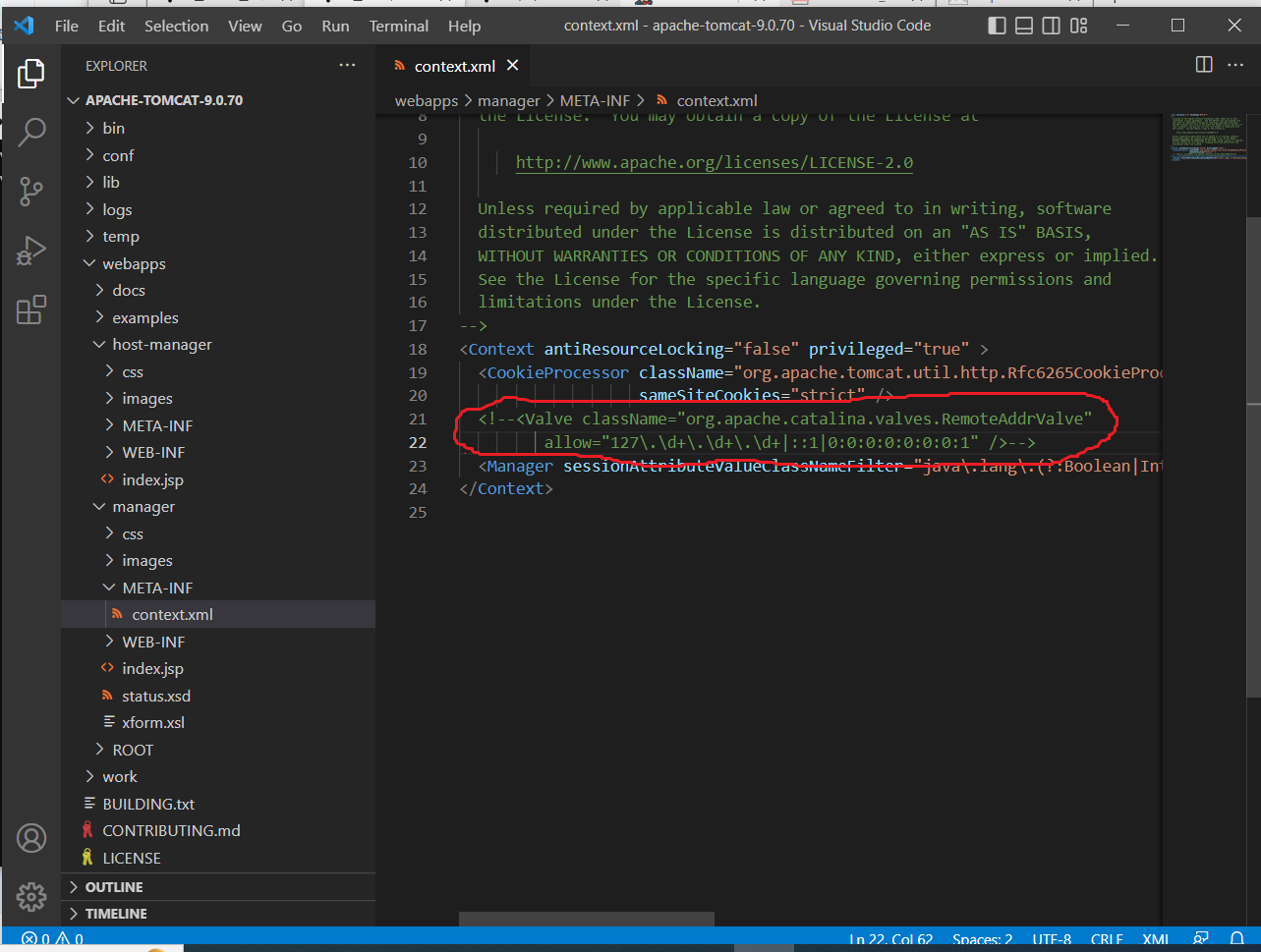
Task: Click META-INF in the breadcrumb
Action: tap(595, 100)
